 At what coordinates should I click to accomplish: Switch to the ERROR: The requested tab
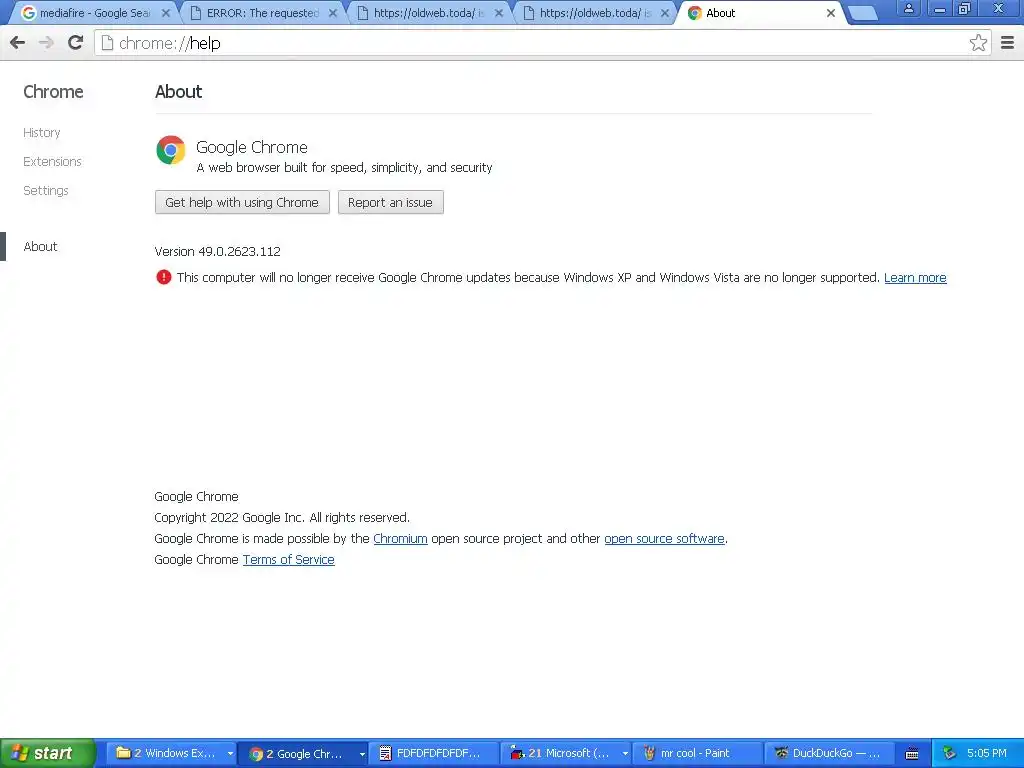point(261,13)
